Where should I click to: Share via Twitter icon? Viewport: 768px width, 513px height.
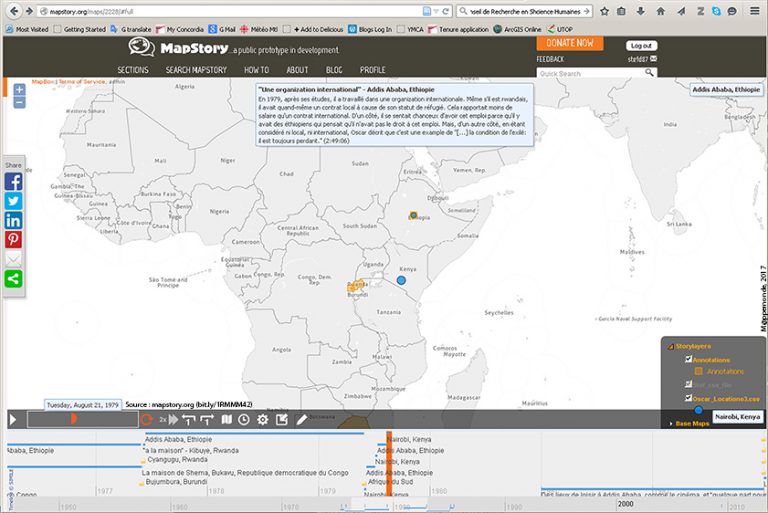click(x=14, y=201)
